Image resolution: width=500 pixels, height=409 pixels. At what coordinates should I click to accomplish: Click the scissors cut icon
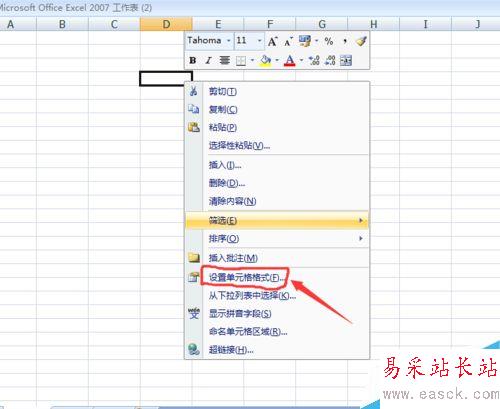194,91
